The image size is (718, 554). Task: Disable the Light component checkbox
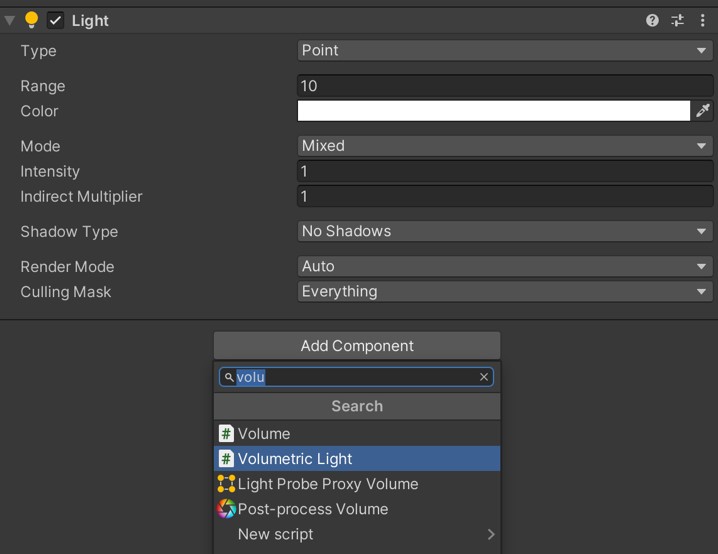coord(55,21)
